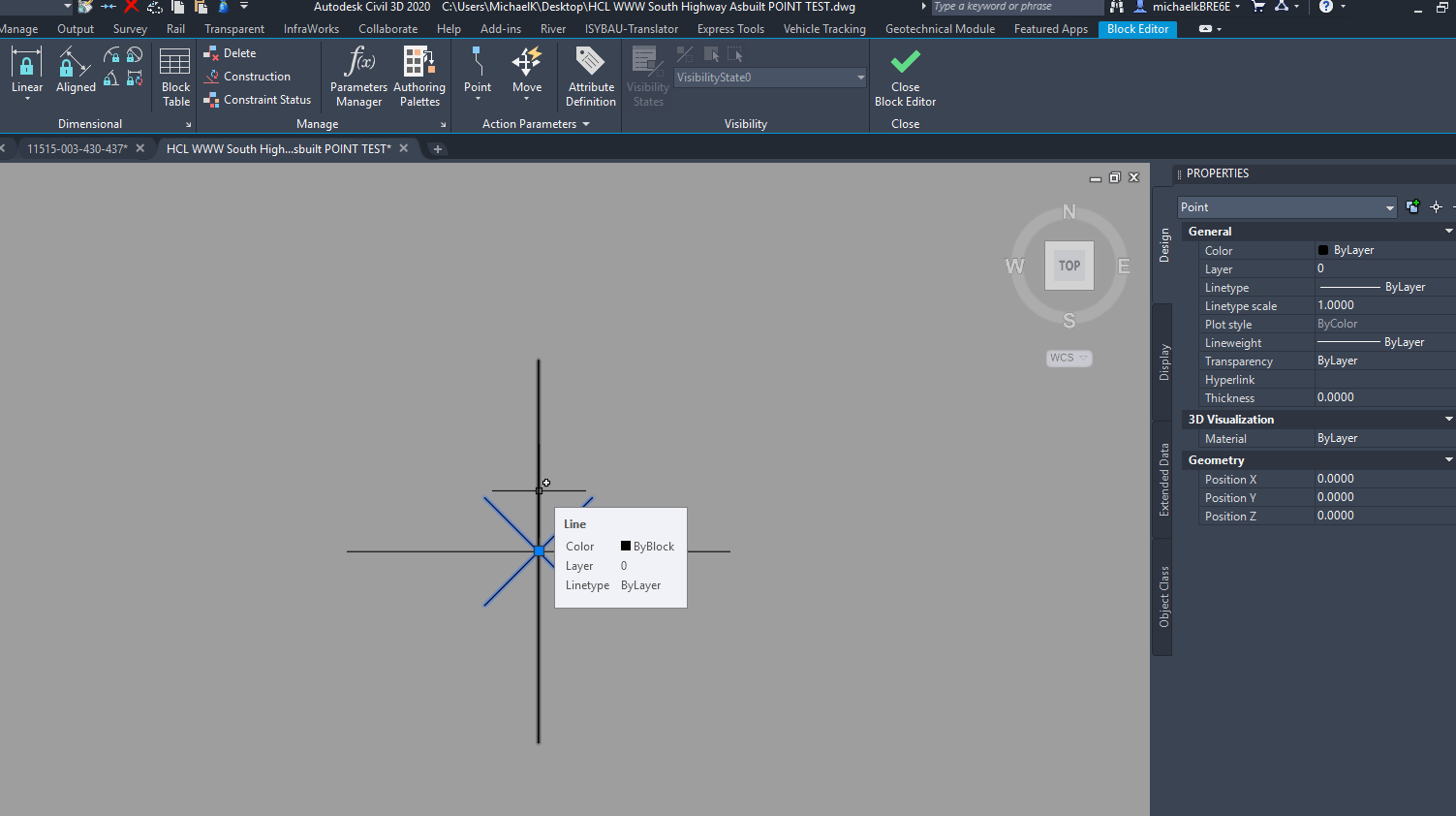Click the Toggle Value quick-select icon in Properties

click(x=1412, y=206)
